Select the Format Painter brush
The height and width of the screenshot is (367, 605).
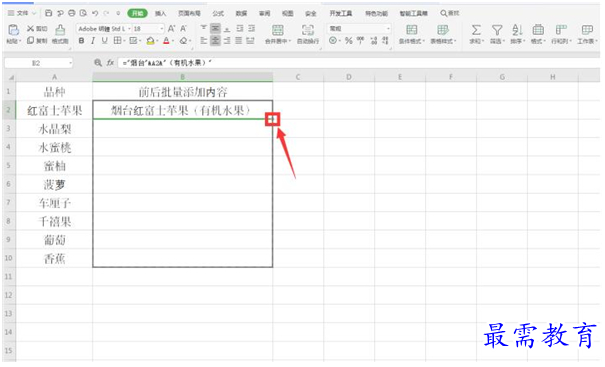point(60,30)
